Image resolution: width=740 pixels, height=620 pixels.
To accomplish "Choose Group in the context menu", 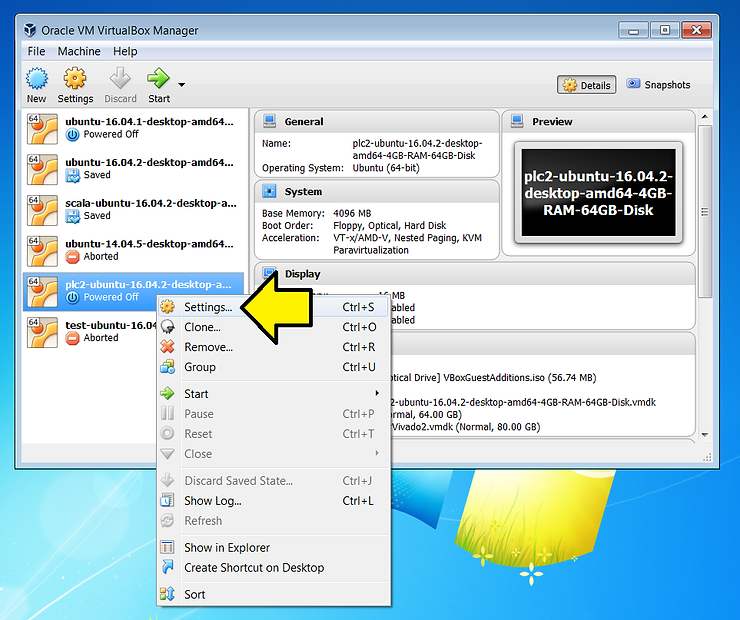I will pos(273,367).
